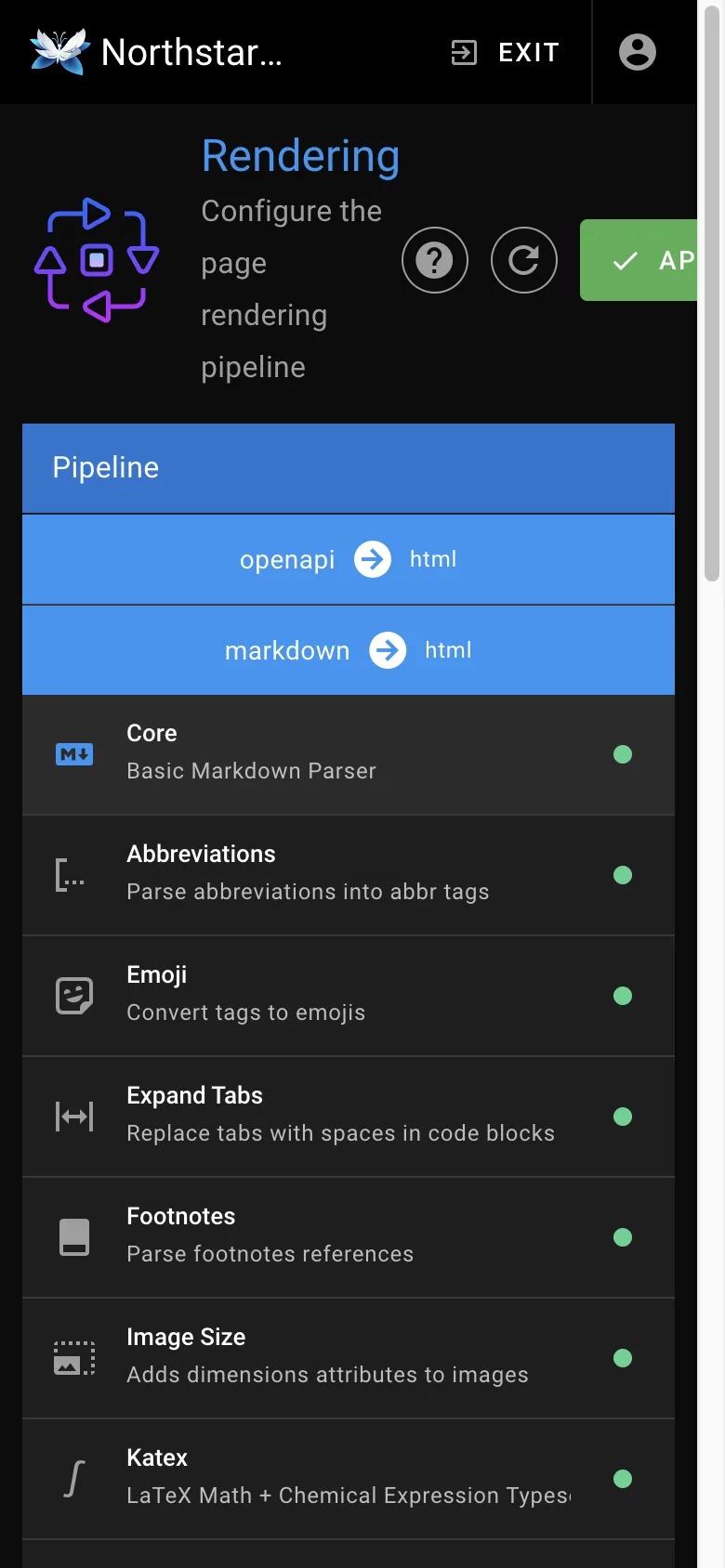The height and width of the screenshot is (1568, 725).
Task: Open the Katex renderer entry
Action: [349, 1479]
